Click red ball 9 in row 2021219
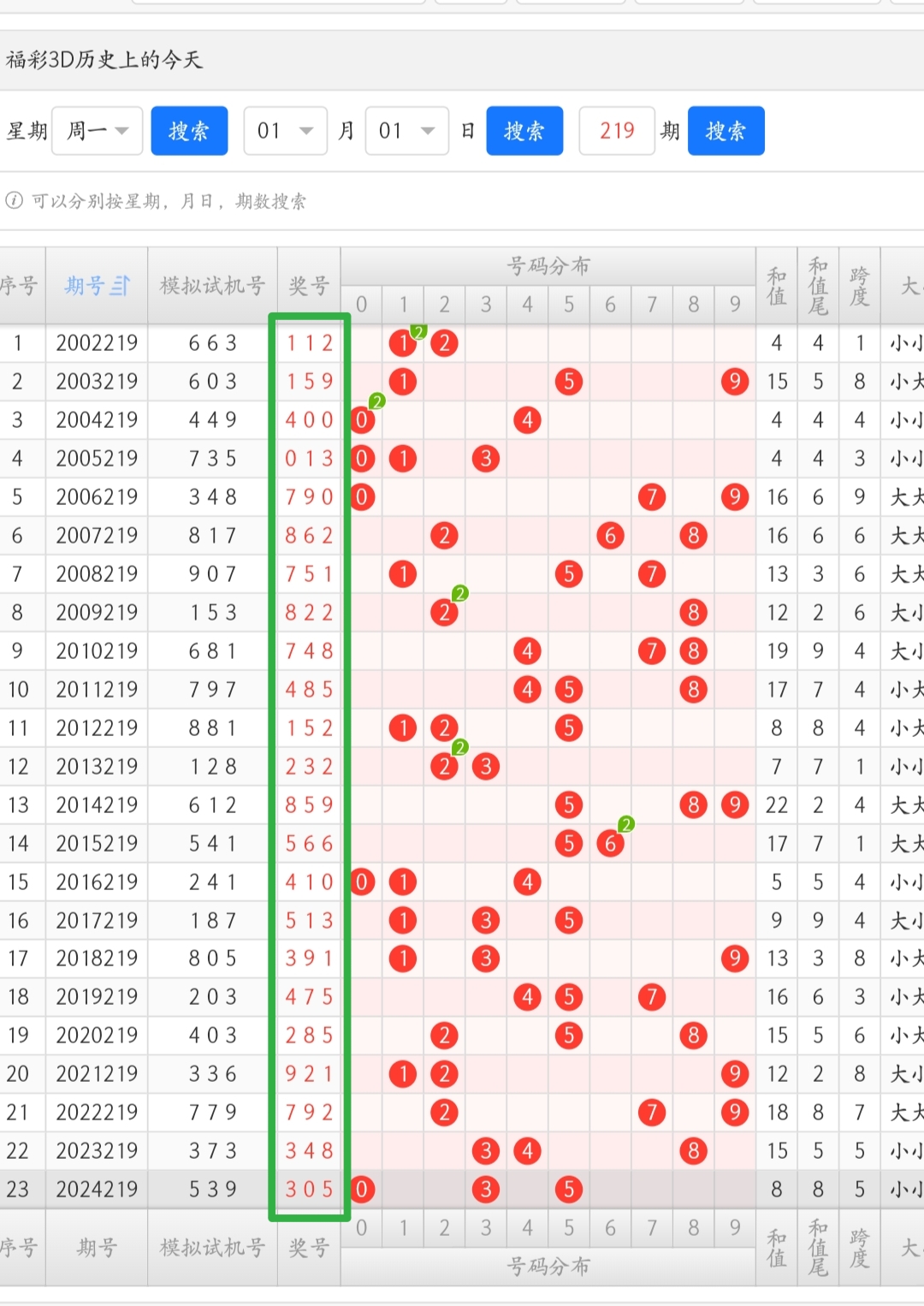924x1306 pixels. 735,1074
